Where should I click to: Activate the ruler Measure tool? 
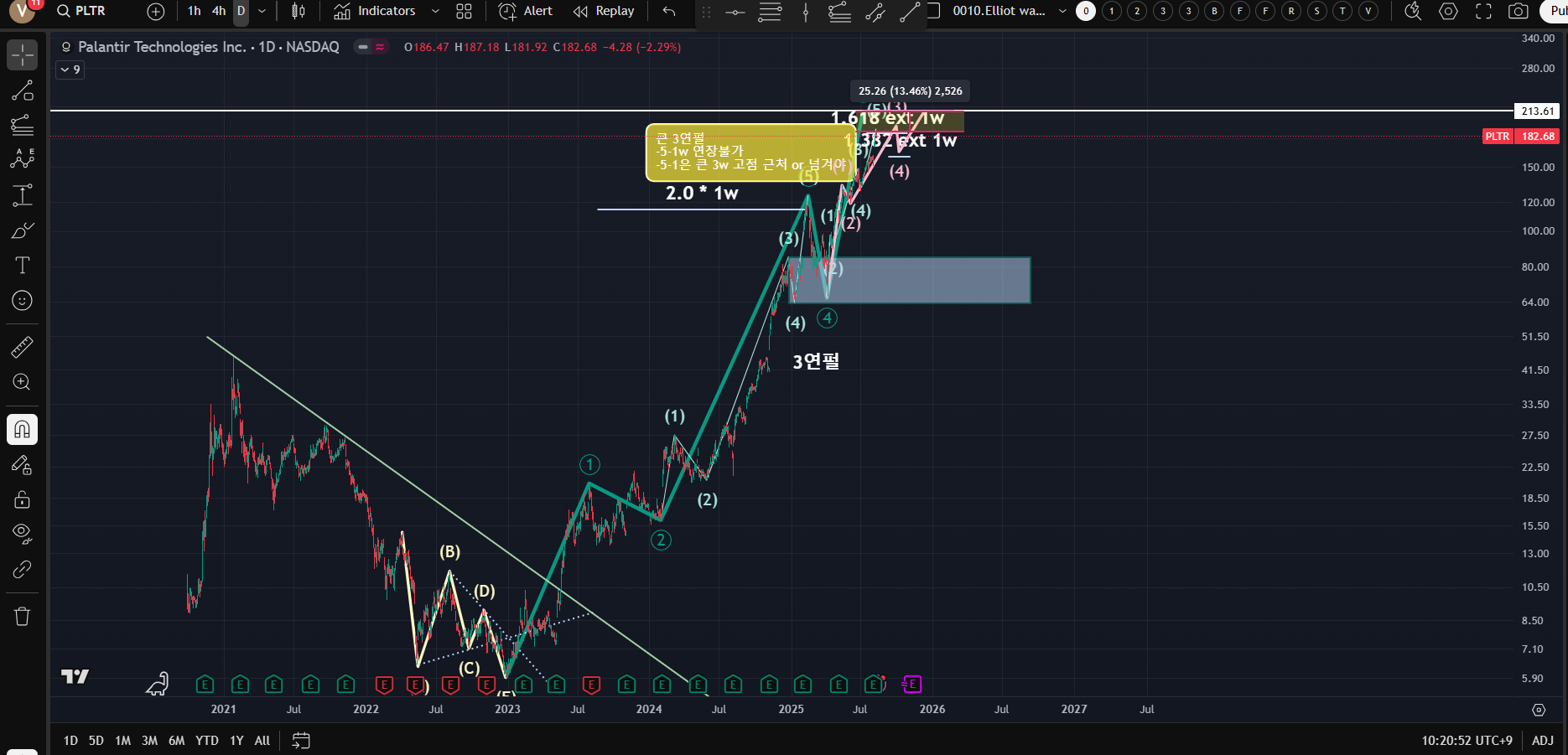pos(23,346)
